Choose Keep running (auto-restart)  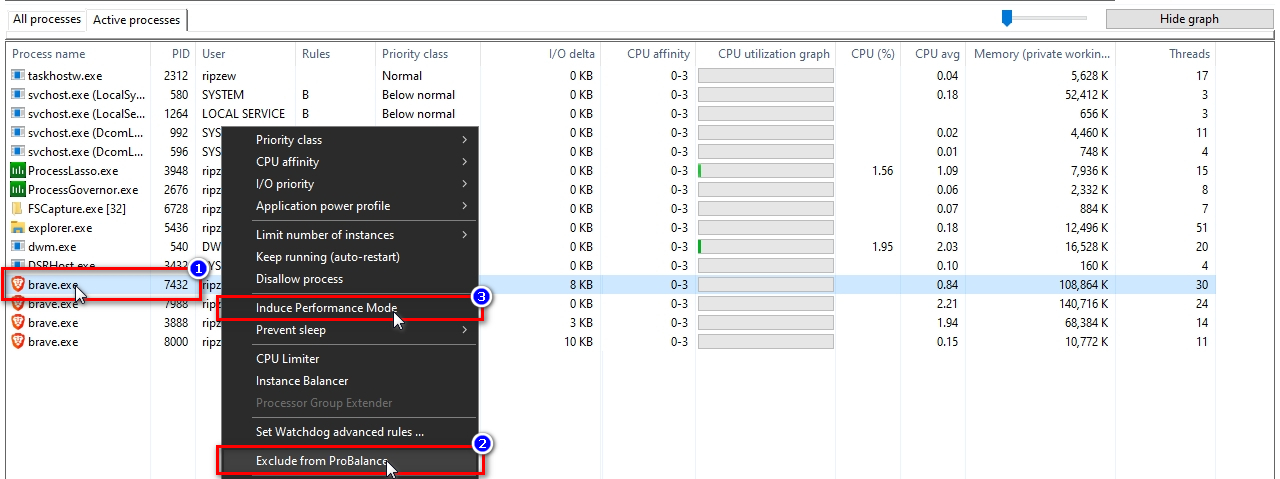(348, 257)
